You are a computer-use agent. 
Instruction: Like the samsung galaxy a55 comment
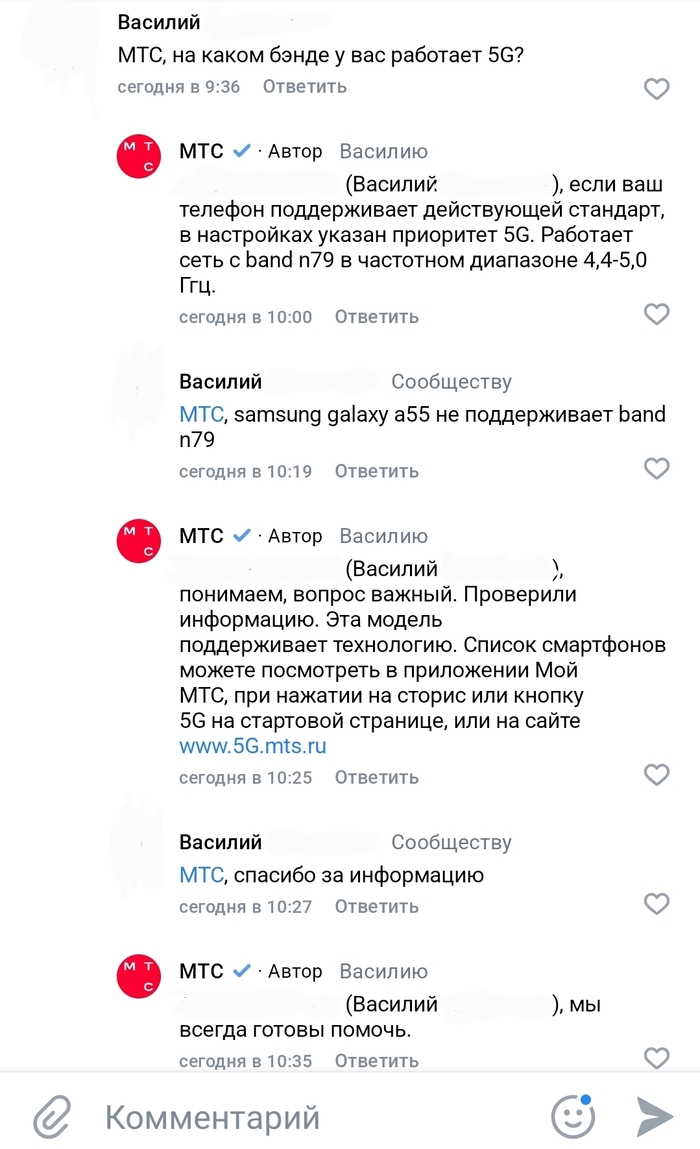pos(656,468)
